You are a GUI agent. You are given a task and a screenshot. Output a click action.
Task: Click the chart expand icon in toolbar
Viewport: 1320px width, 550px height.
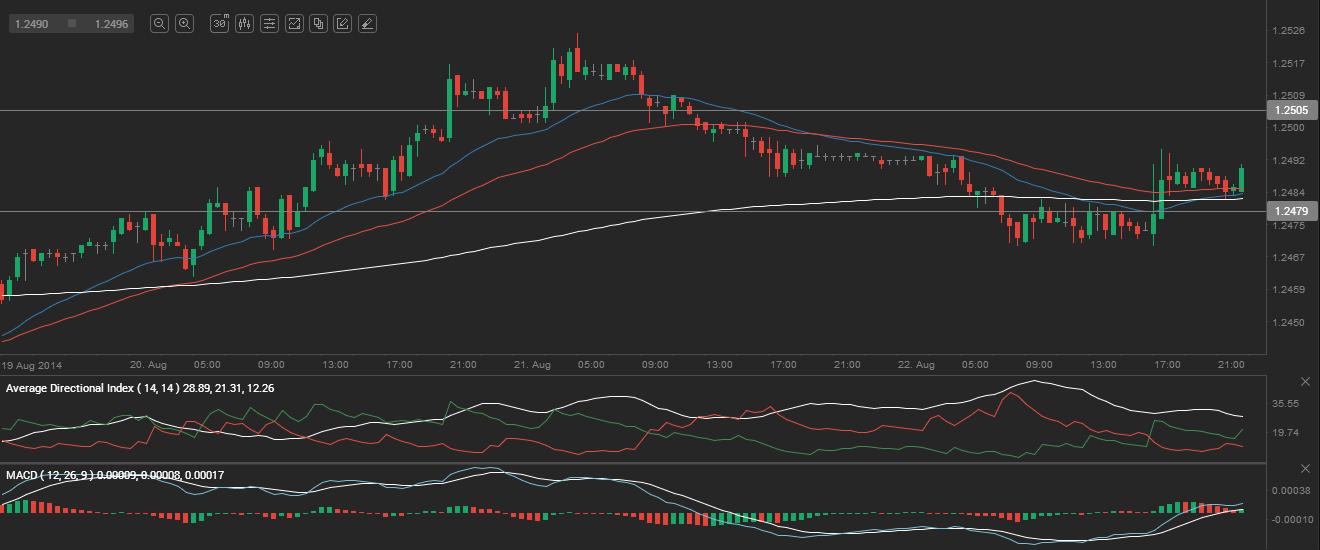[294, 24]
